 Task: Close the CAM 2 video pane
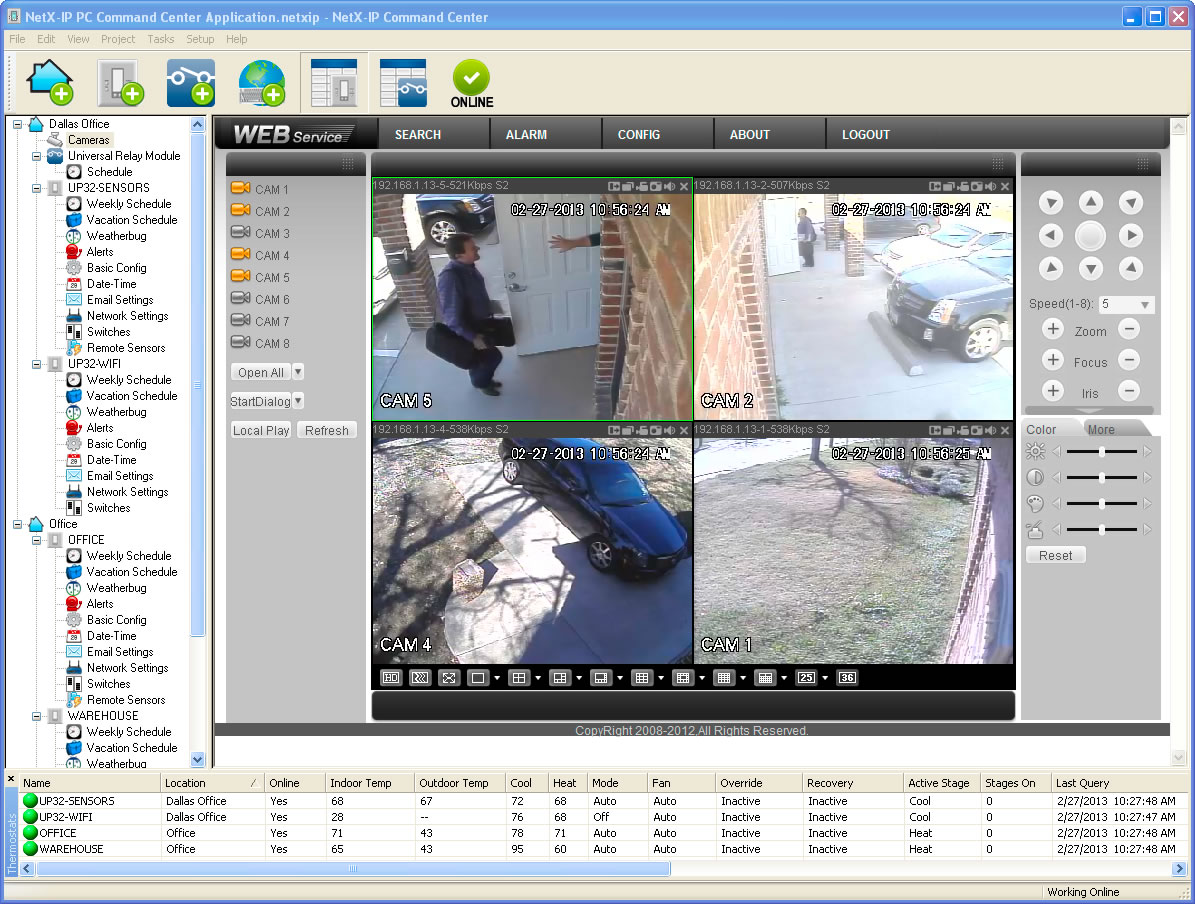coord(1005,186)
